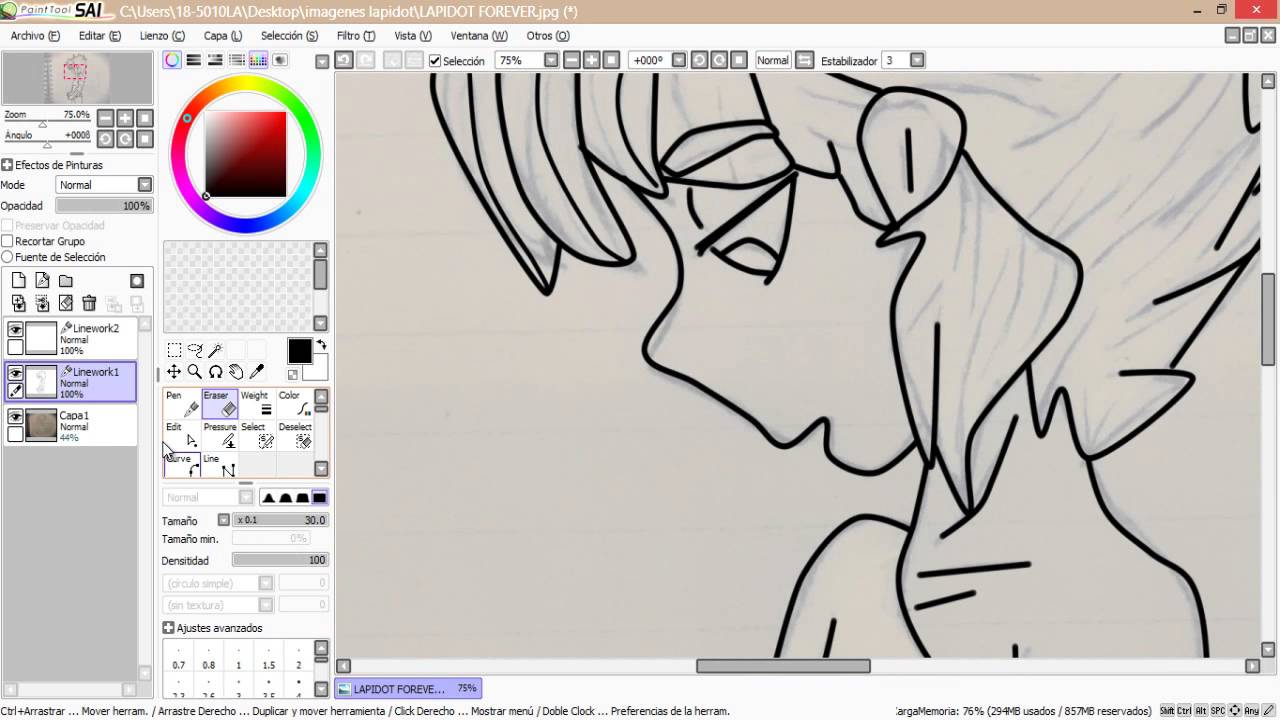Zoom out with navigator minus button
The height and width of the screenshot is (720, 1280).
click(104, 118)
